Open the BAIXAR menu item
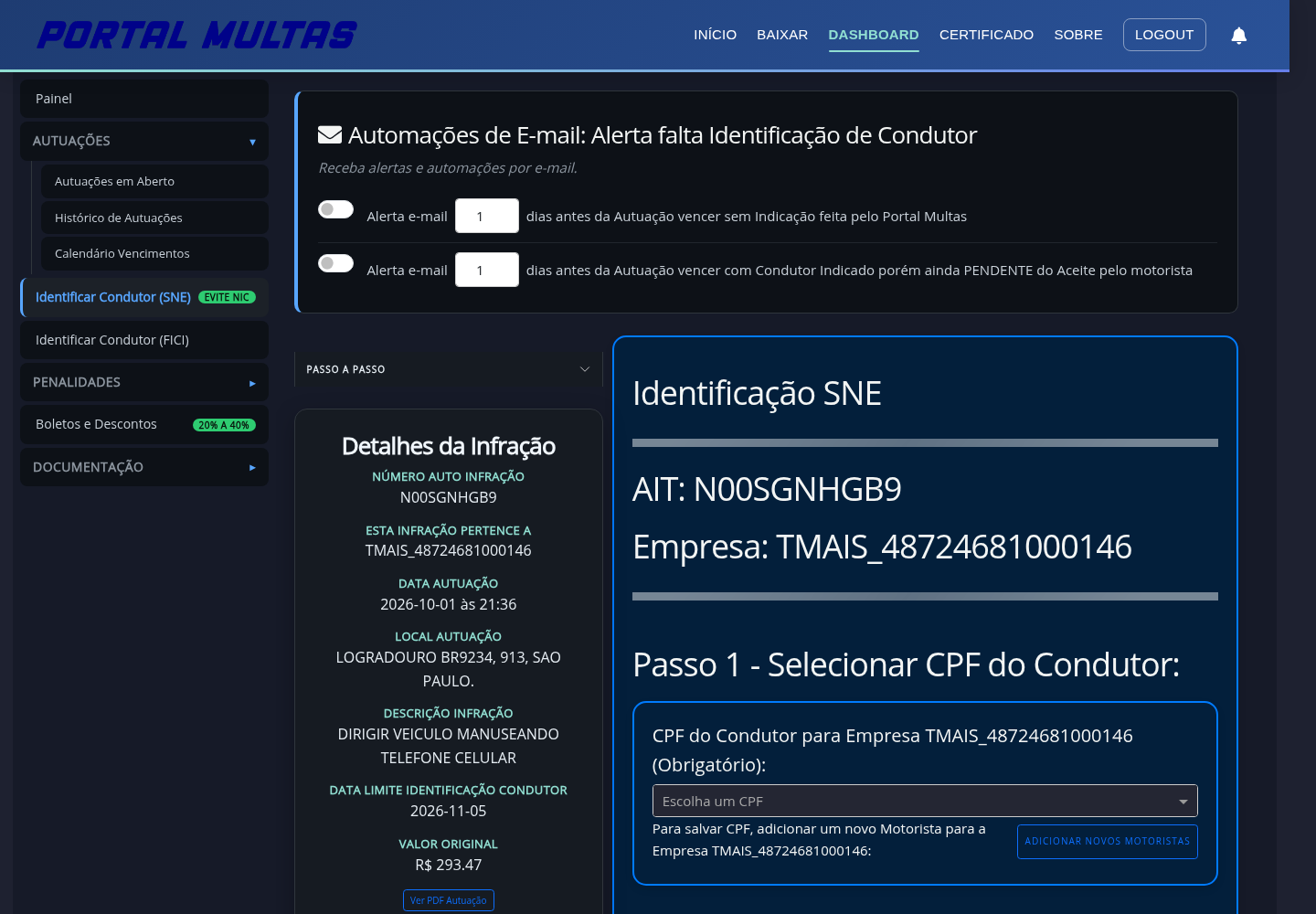Viewport: 1316px width, 914px height. [x=782, y=35]
